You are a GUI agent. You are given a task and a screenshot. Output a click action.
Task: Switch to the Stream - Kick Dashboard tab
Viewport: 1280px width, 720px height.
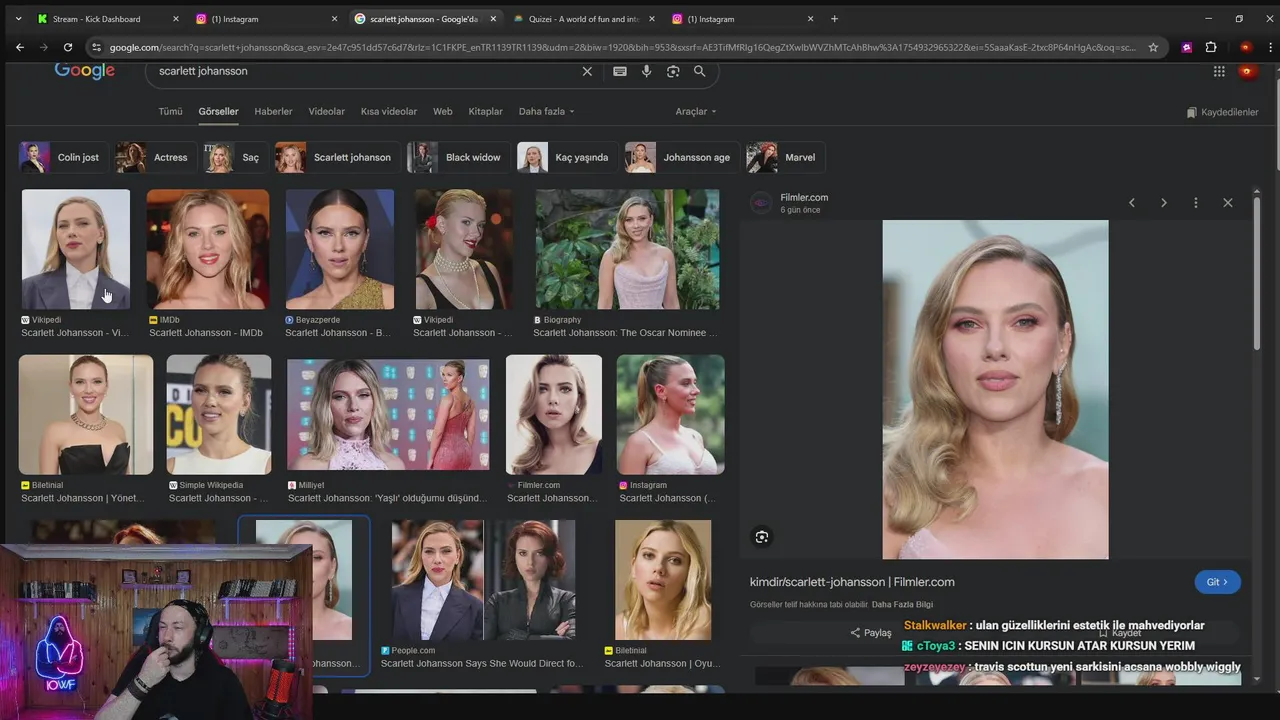click(x=107, y=19)
